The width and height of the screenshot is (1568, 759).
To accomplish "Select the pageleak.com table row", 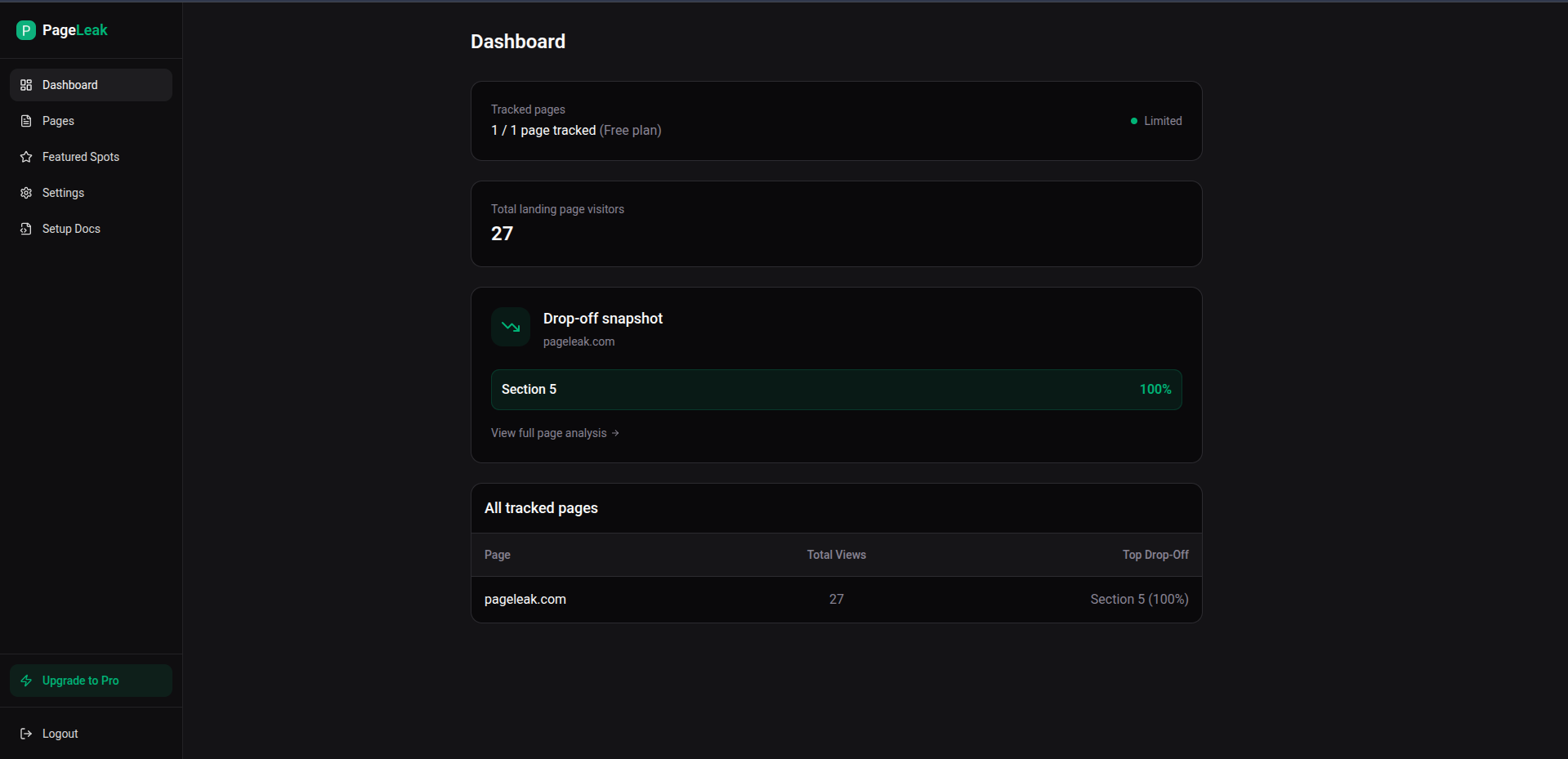I will coord(836,599).
